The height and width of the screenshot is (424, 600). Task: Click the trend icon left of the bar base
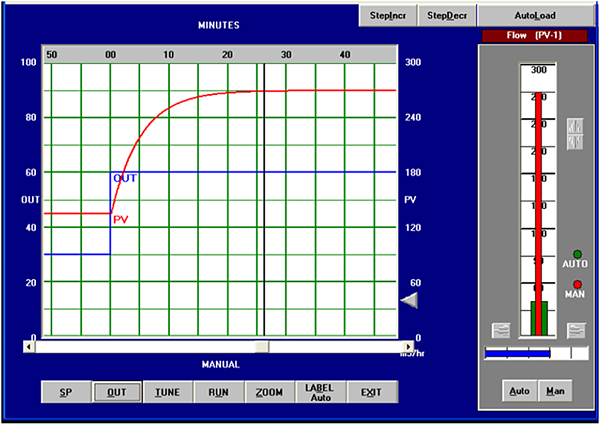point(501,331)
